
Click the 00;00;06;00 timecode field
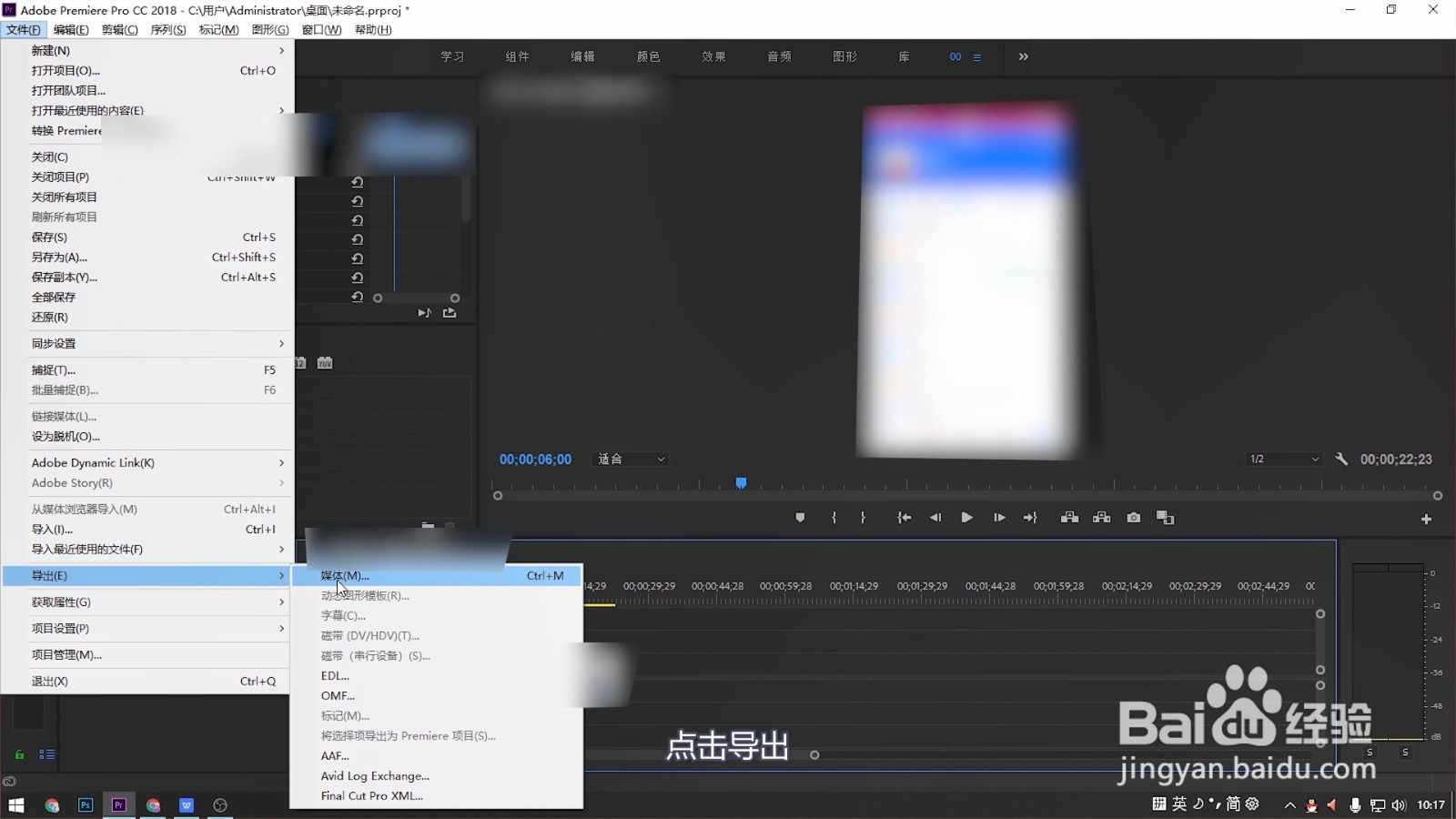535,460
